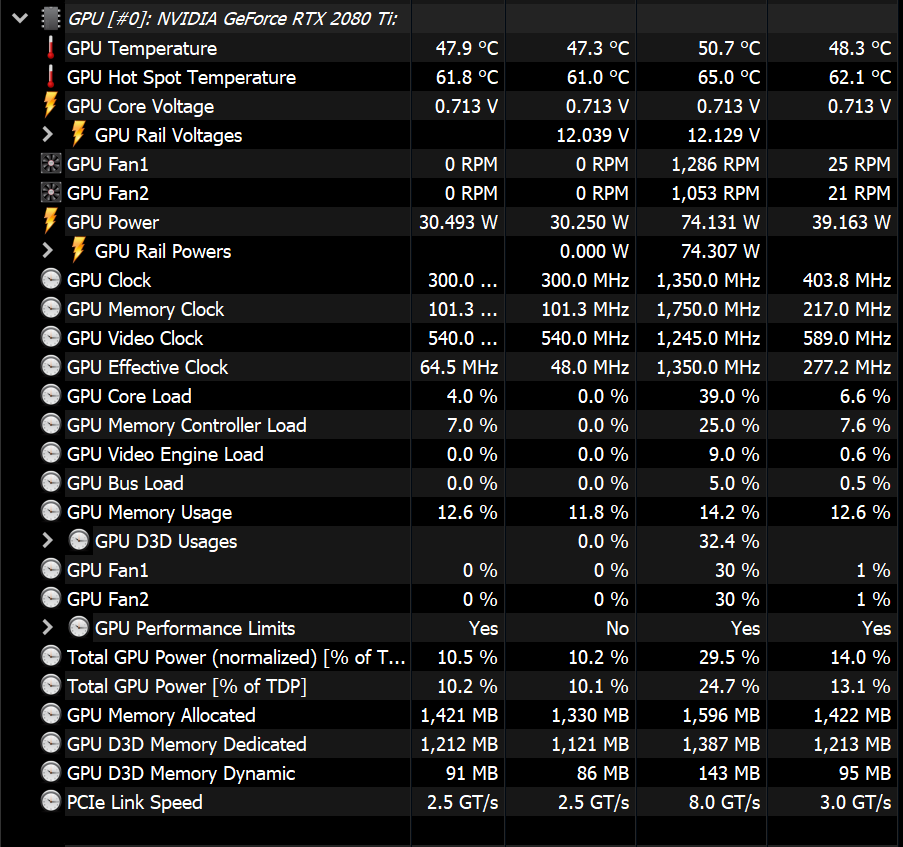Viewport: 903px width, 847px height.
Task: Click the 39.0 % core load value
Action: point(729,396)
